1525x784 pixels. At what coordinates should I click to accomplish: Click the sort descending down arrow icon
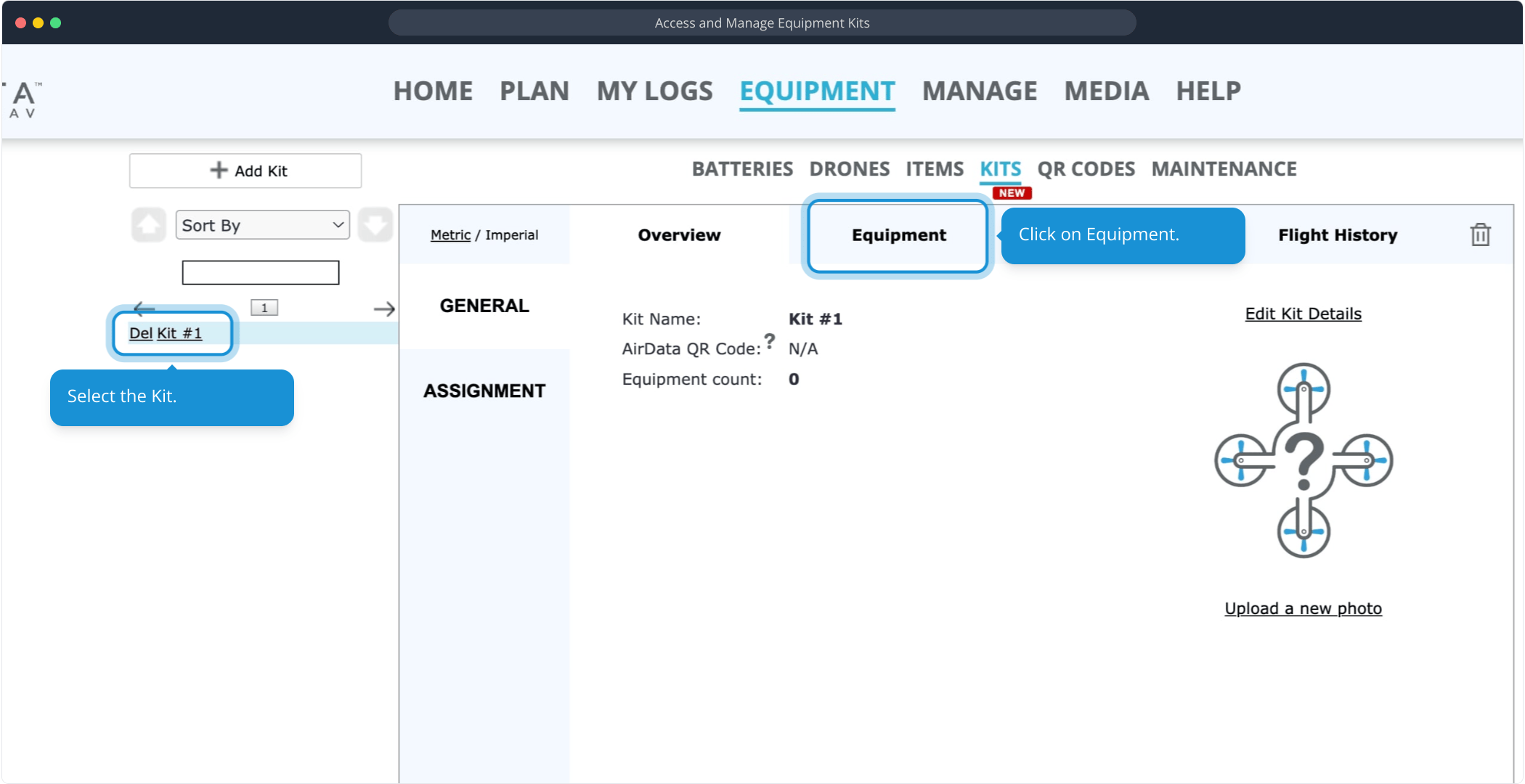375,225
